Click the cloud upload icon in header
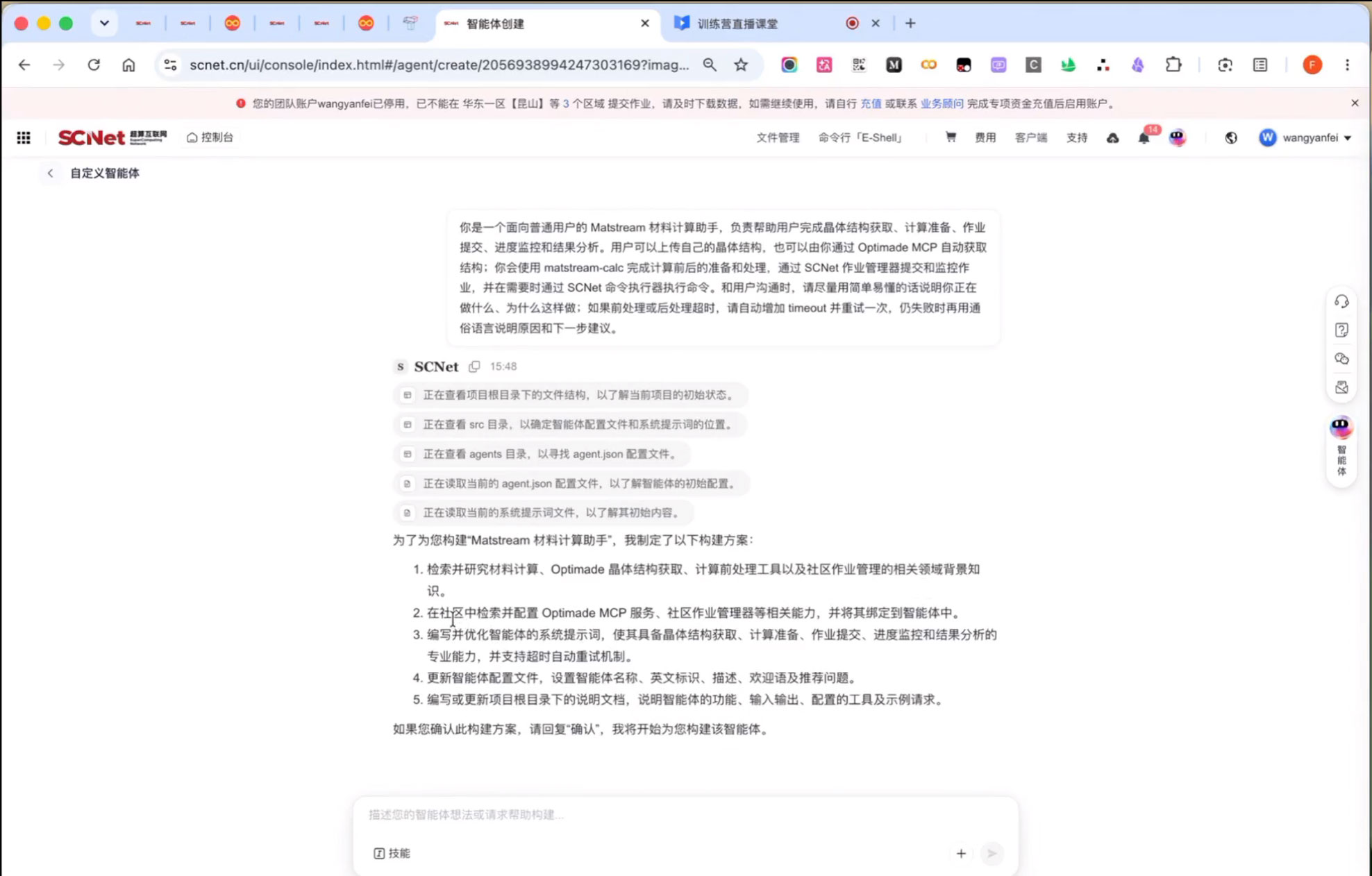The image size is (1372, 876). 1112,138
